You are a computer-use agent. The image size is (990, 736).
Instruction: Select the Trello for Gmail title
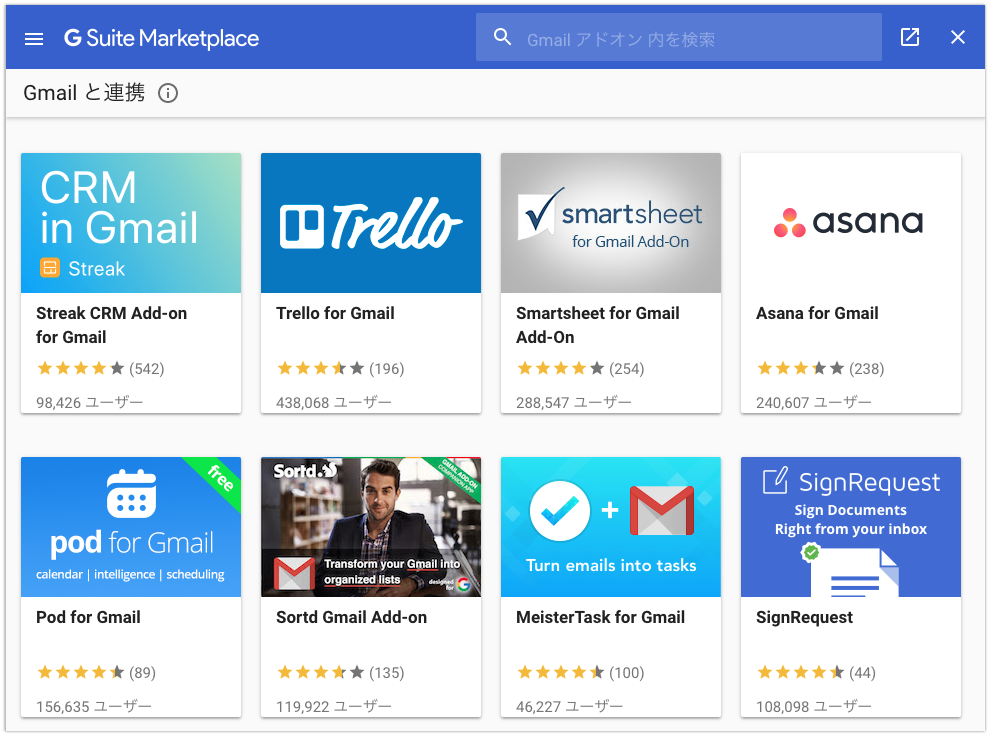coord(335,313)
